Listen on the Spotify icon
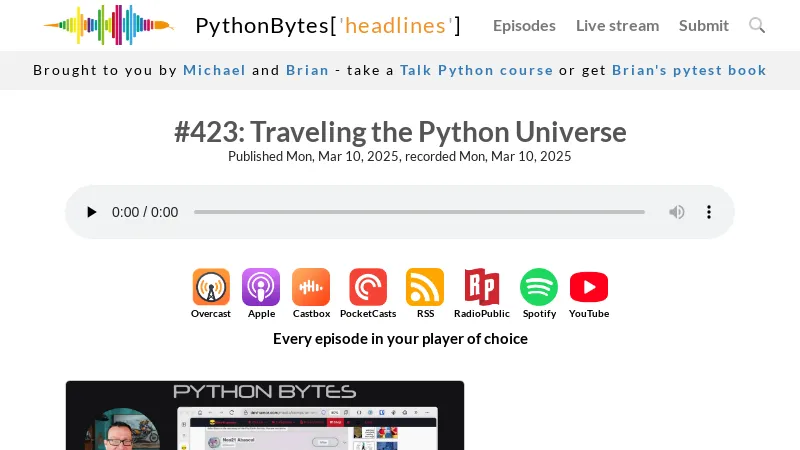 coord(539,288)
